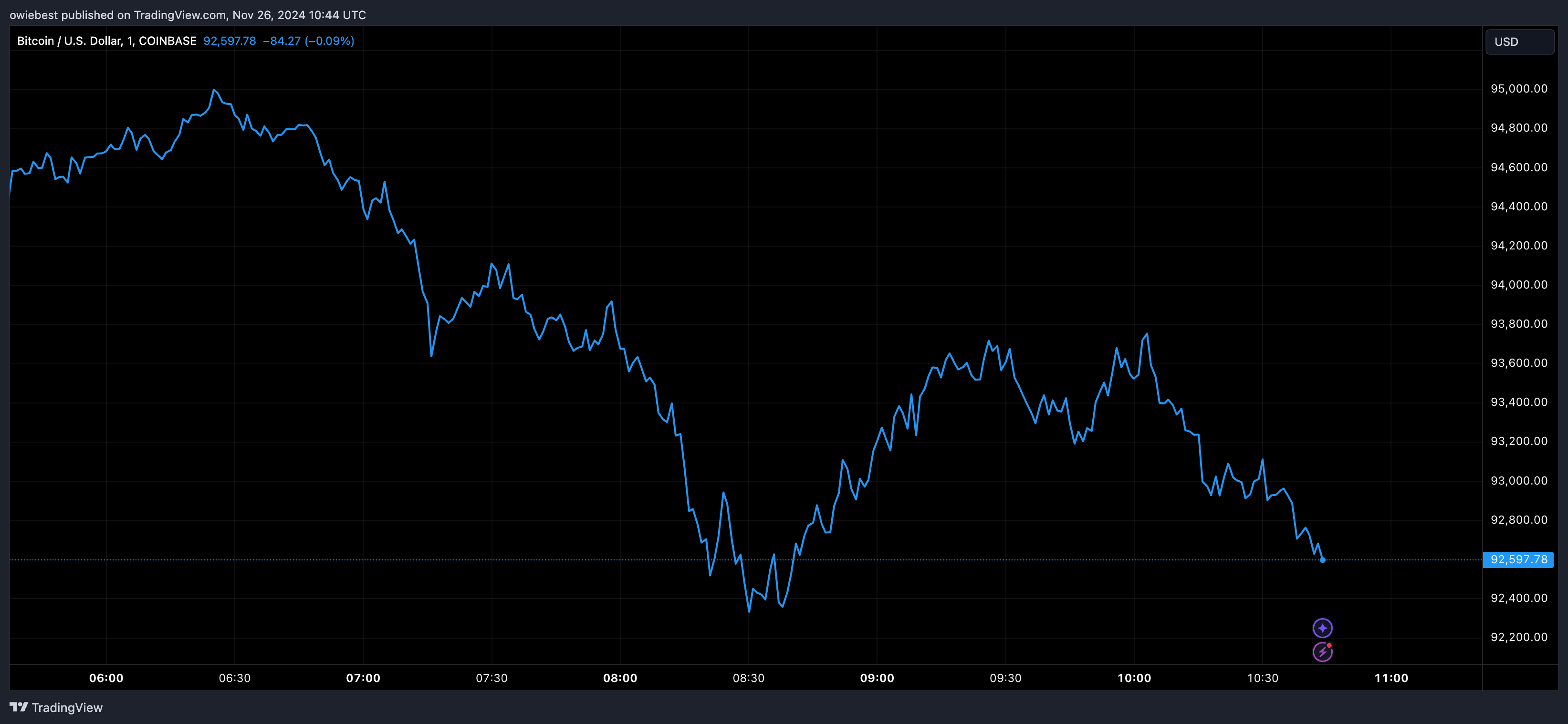Click the 07:30 time axis label
This screenshot has width=1568, height=724.
(491, 678)
